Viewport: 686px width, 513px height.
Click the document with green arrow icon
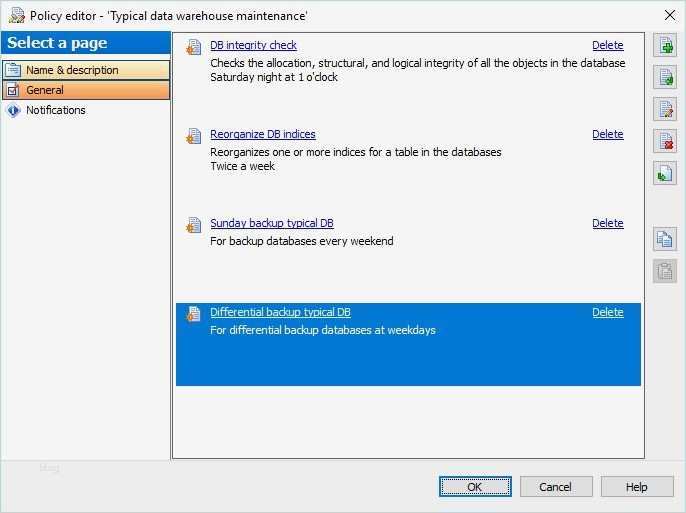(665, 77)
